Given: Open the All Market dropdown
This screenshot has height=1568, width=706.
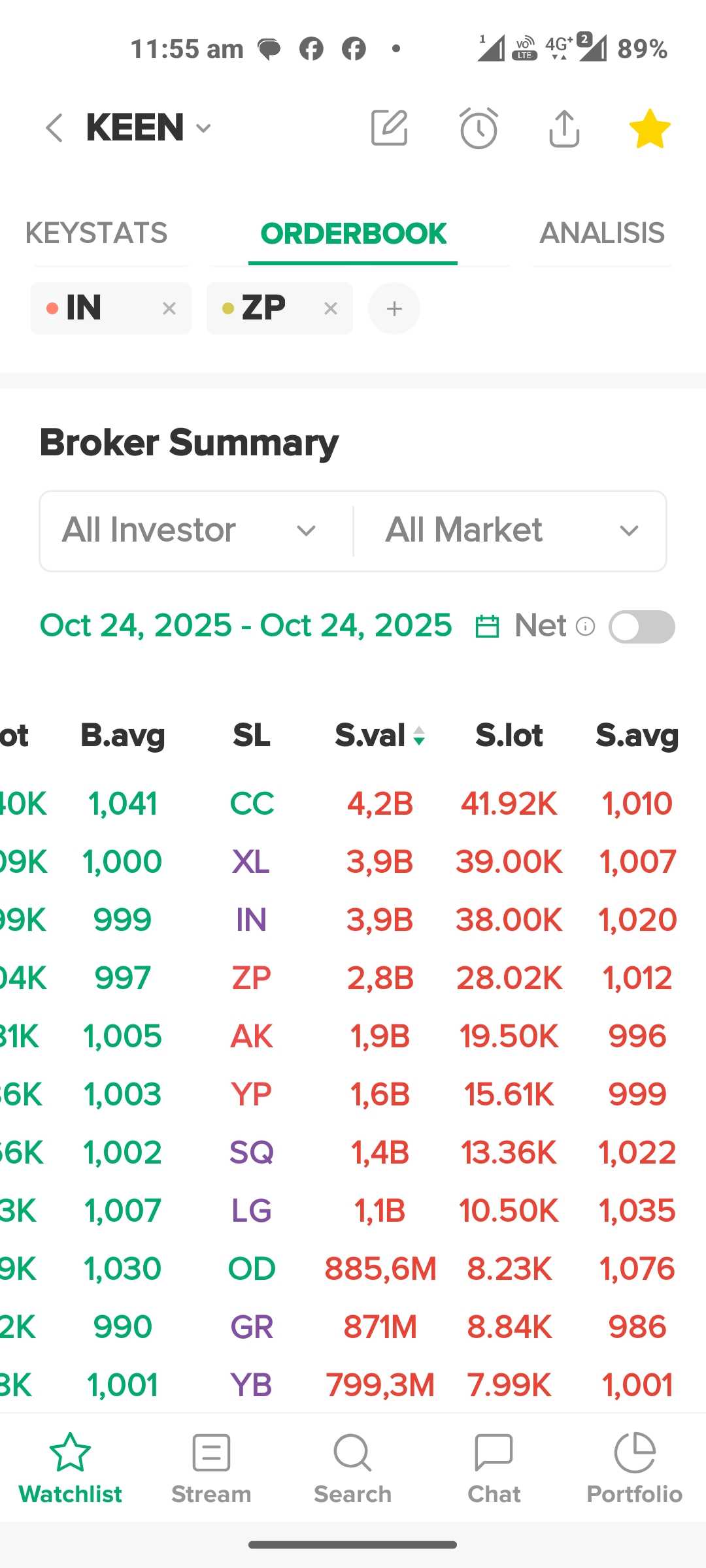Looking at the screenshot, I should point(510,531).
